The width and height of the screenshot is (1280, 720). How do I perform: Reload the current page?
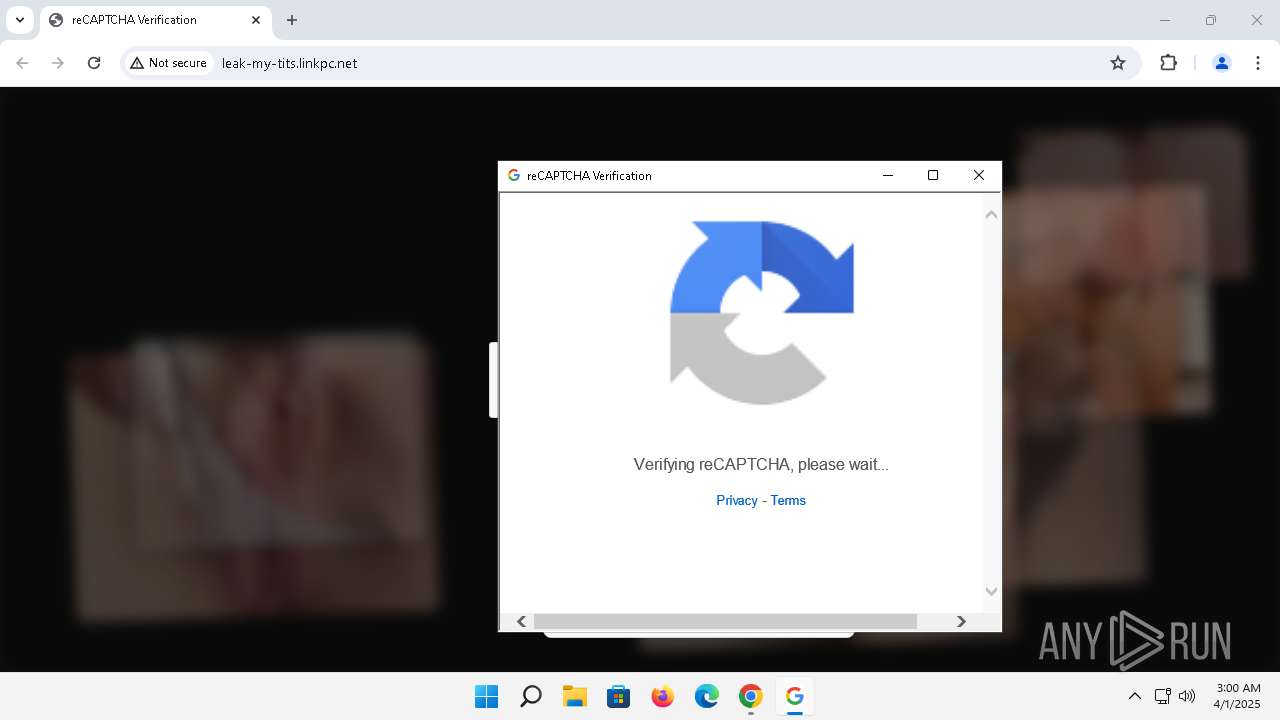(94, 63)
